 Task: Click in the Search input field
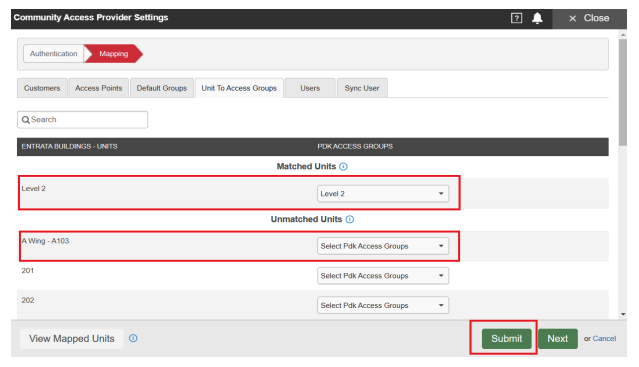(x=82, y=120)
